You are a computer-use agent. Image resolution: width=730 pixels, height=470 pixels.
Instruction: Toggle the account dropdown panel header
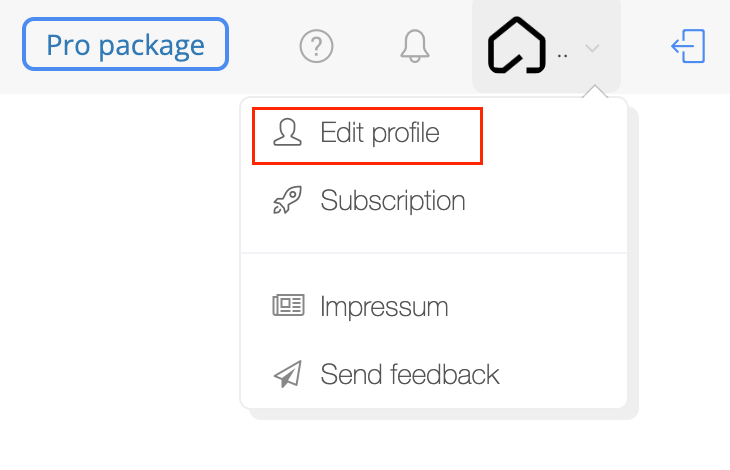(x=546, y=46)
